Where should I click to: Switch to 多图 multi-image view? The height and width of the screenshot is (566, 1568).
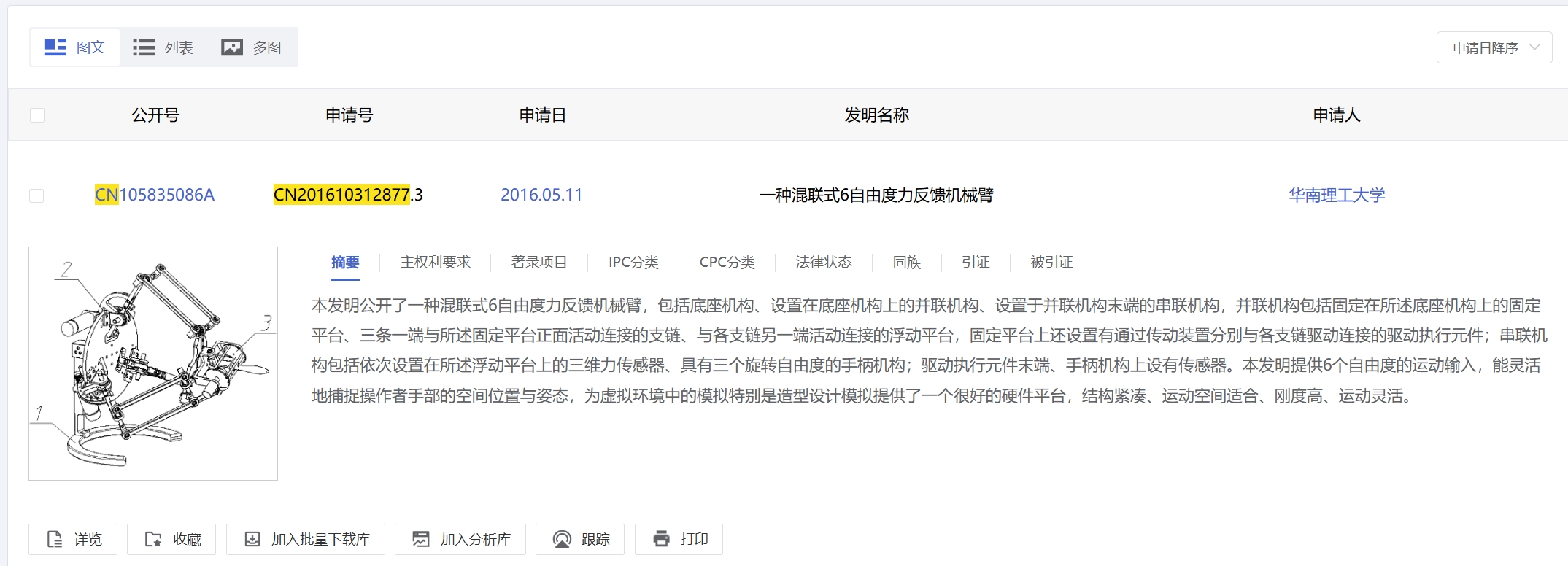(x=252, y=47)
